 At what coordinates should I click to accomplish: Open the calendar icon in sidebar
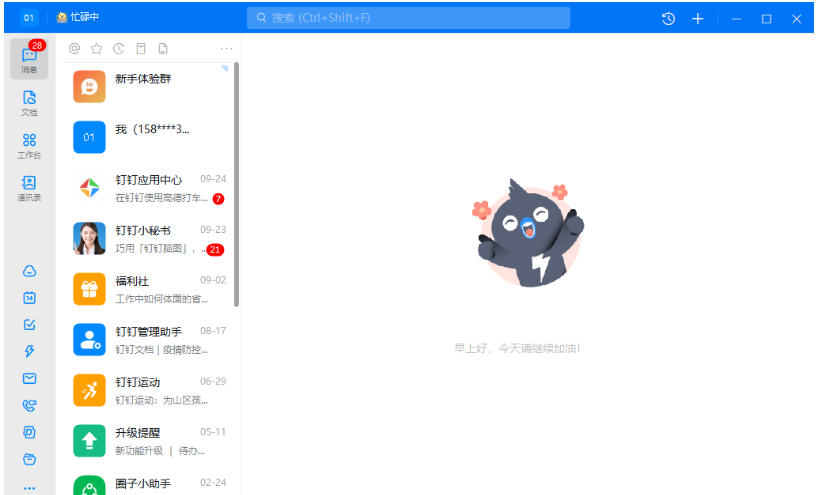point(30,298)
